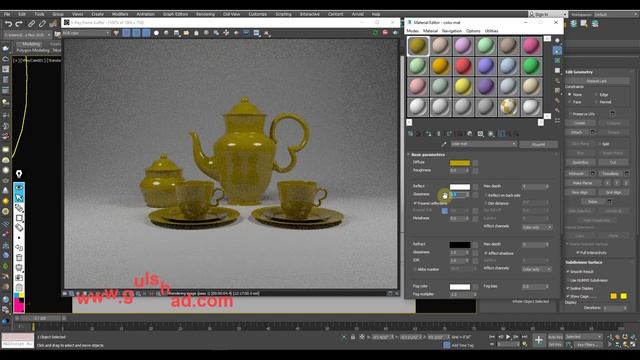Open refraction Affect channels dropdown

(x=537, y=269)
